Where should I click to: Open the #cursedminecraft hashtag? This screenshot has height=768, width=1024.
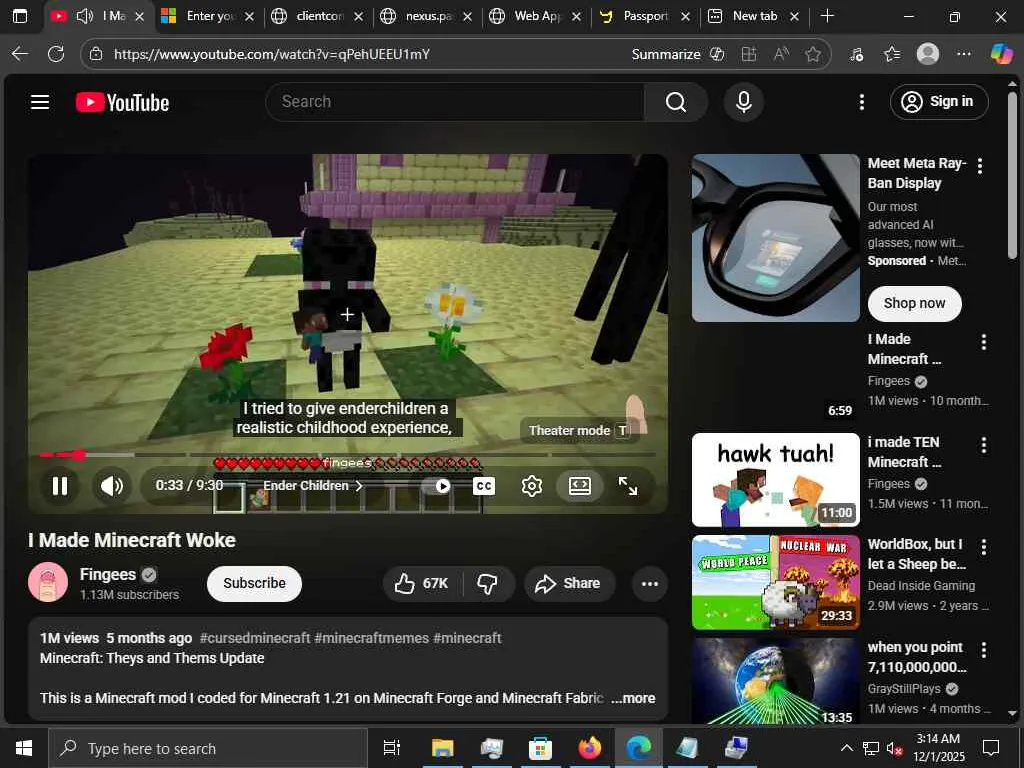click(255, 638)
